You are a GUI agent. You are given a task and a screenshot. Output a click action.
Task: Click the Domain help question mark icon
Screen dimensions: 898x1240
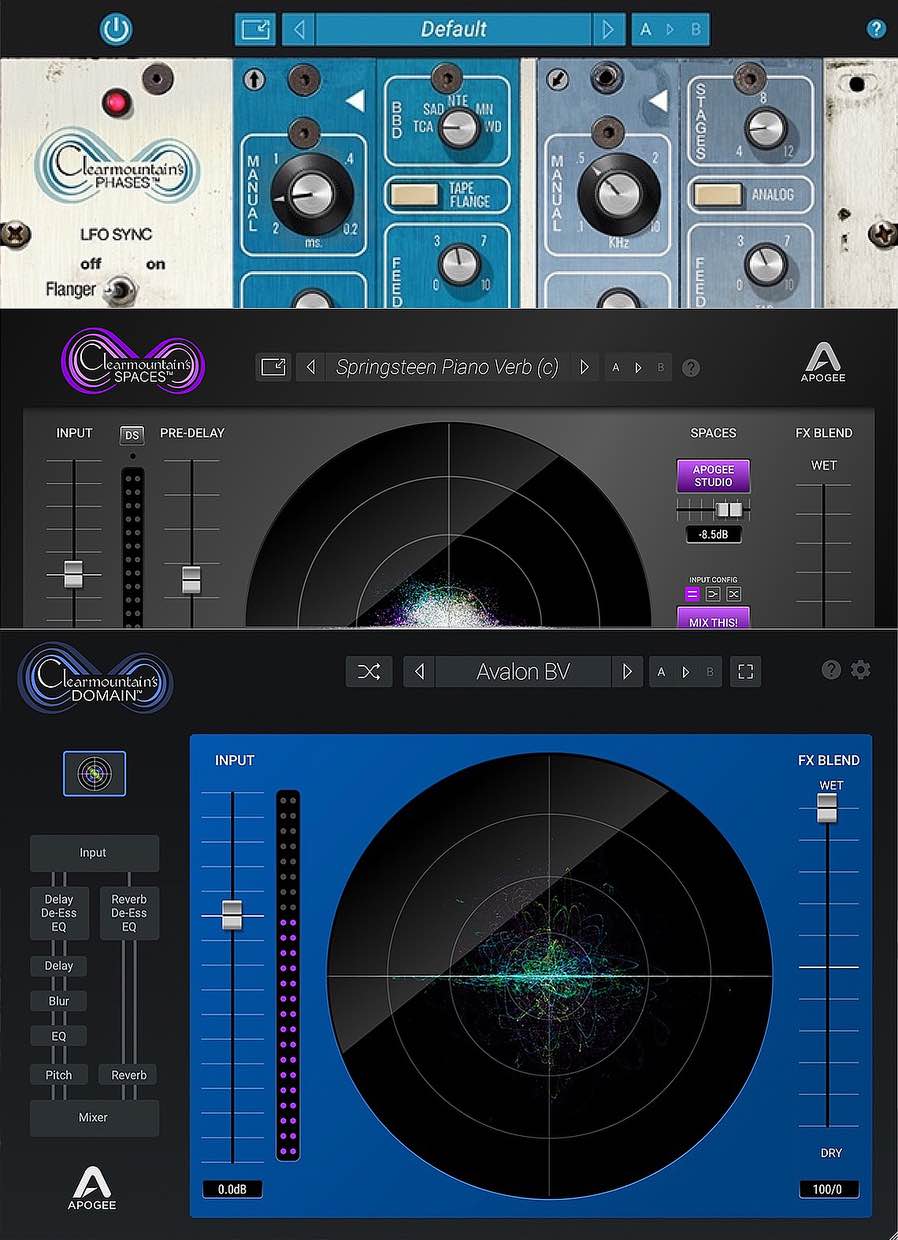point(831,670)
